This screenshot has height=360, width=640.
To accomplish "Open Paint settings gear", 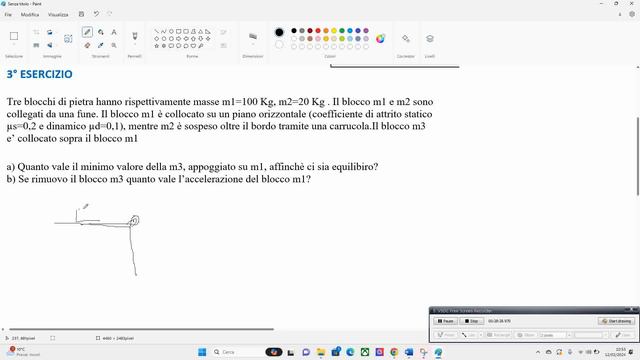I will 632,14.
